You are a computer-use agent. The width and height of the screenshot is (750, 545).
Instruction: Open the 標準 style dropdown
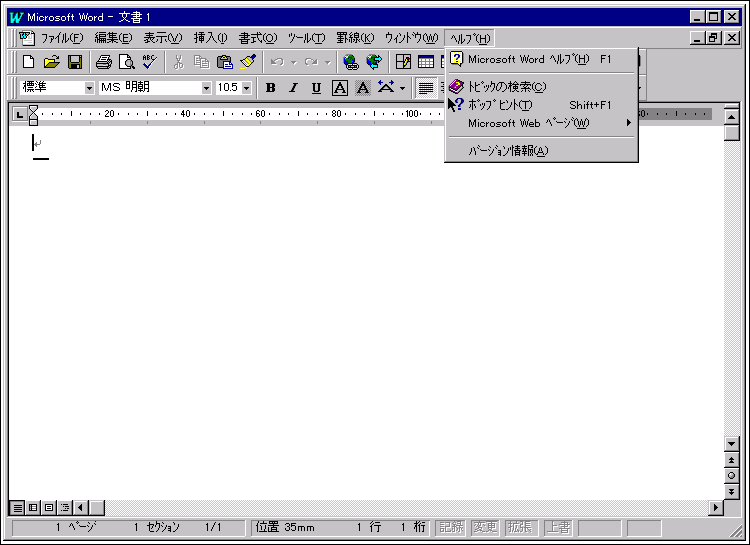[89, 88]
